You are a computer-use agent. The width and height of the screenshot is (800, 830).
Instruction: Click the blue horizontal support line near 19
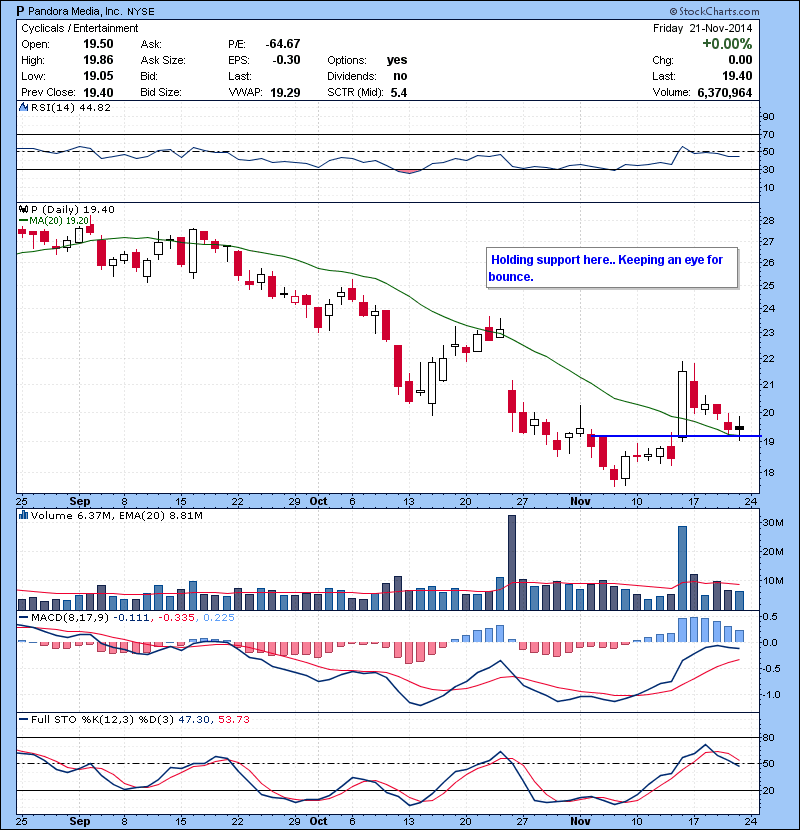click(x=676, y=436)
